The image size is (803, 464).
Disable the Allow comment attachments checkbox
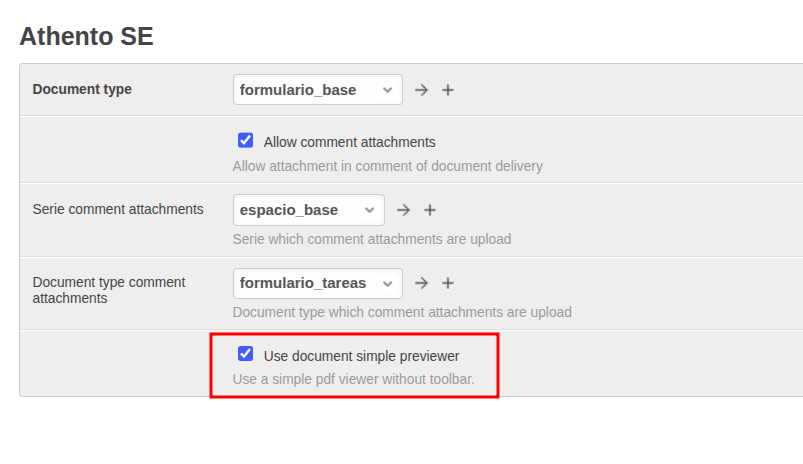[245, 141]
